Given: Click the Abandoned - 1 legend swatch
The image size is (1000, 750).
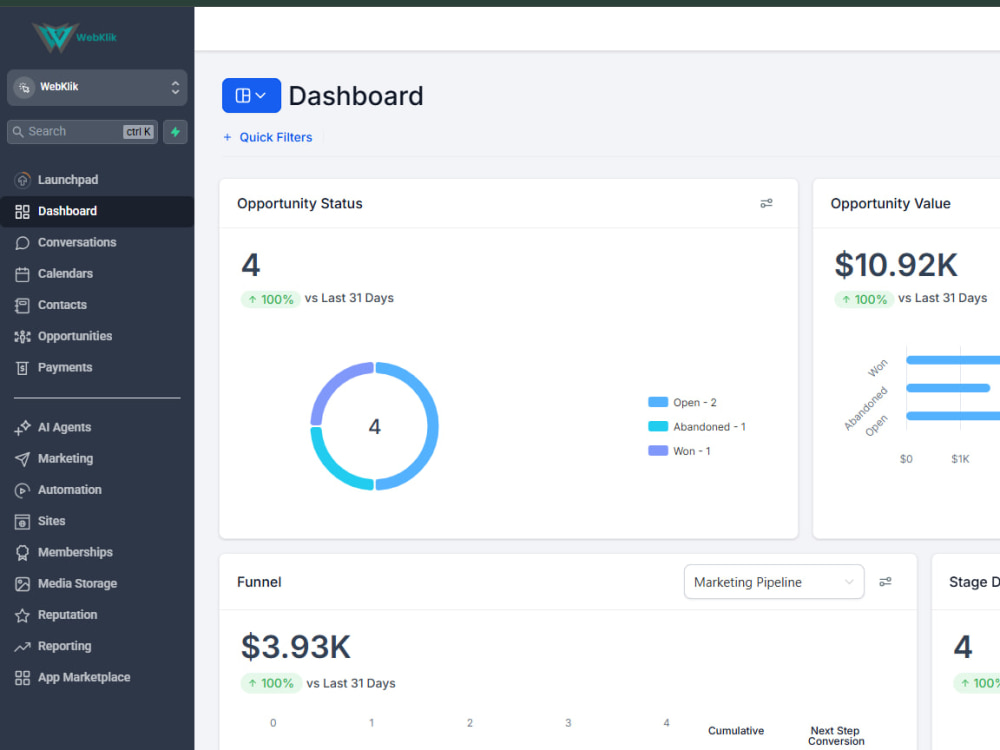Looking at the screenshot, I should pos(658,427).
